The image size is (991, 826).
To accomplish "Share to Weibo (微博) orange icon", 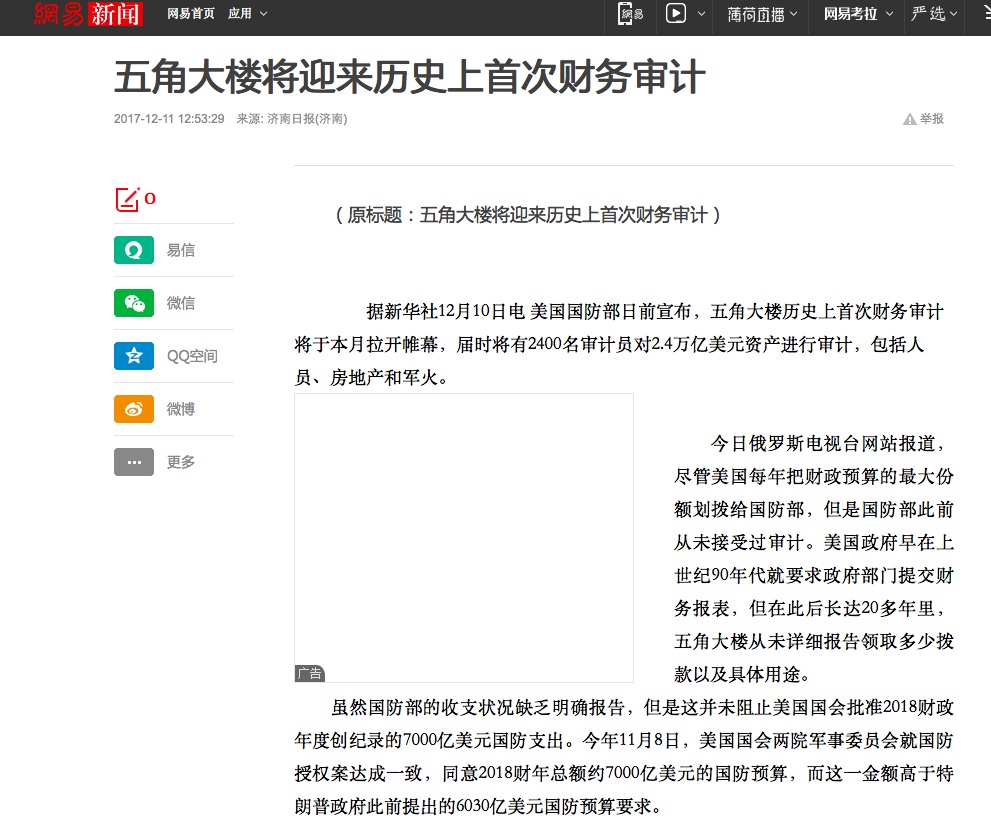I will [133, 409].
